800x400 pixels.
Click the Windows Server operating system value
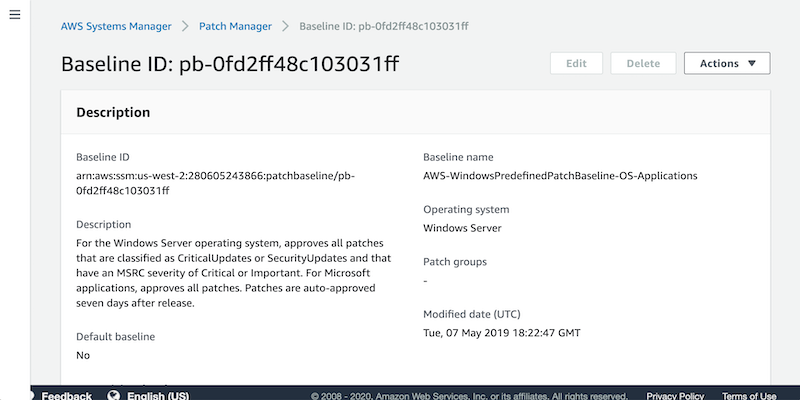[462, 228]
